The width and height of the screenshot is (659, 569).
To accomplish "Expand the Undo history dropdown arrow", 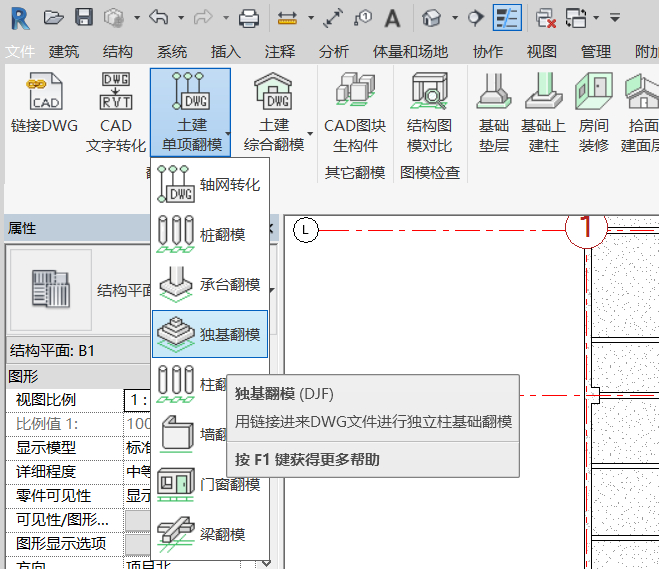I will 181,18.
